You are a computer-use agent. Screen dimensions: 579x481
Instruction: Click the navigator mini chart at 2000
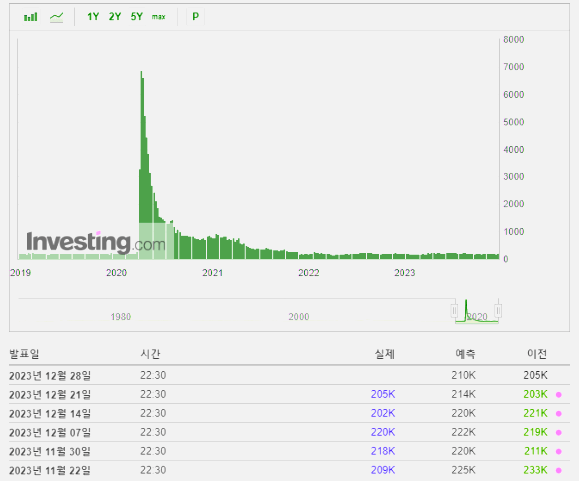pos(298,317)
